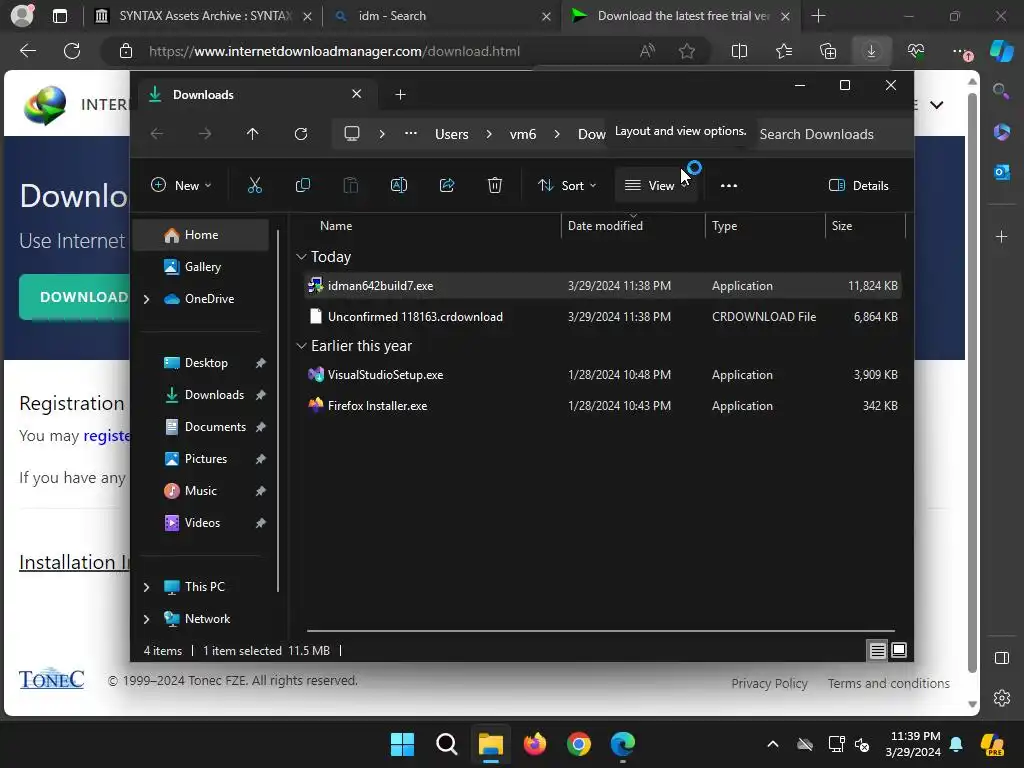Click the Rename icon in Explorer toolbar
Screen dimensions: 1024x768
coord(399,185)
